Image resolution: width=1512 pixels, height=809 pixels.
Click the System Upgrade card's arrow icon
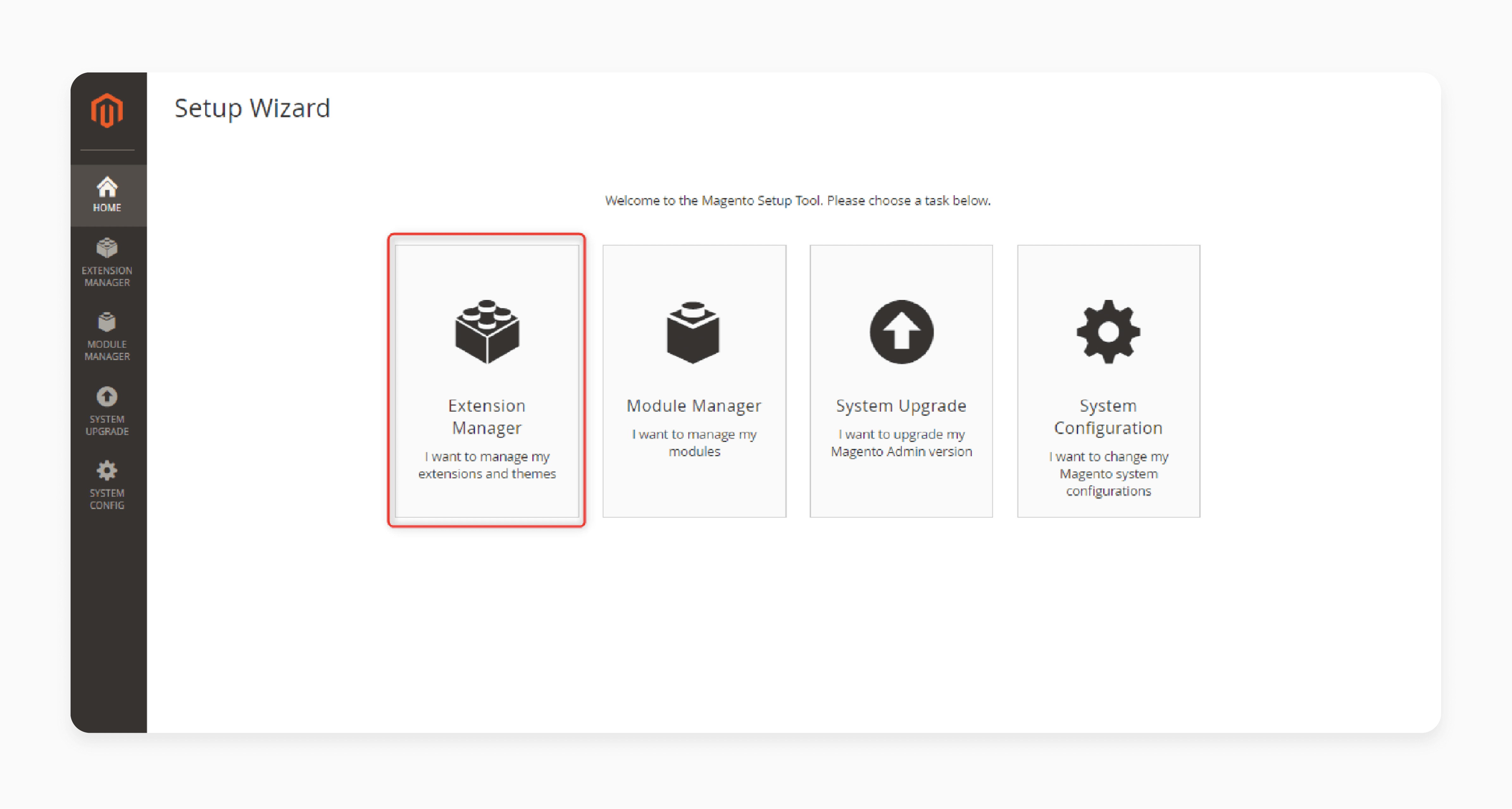point(901,332)
